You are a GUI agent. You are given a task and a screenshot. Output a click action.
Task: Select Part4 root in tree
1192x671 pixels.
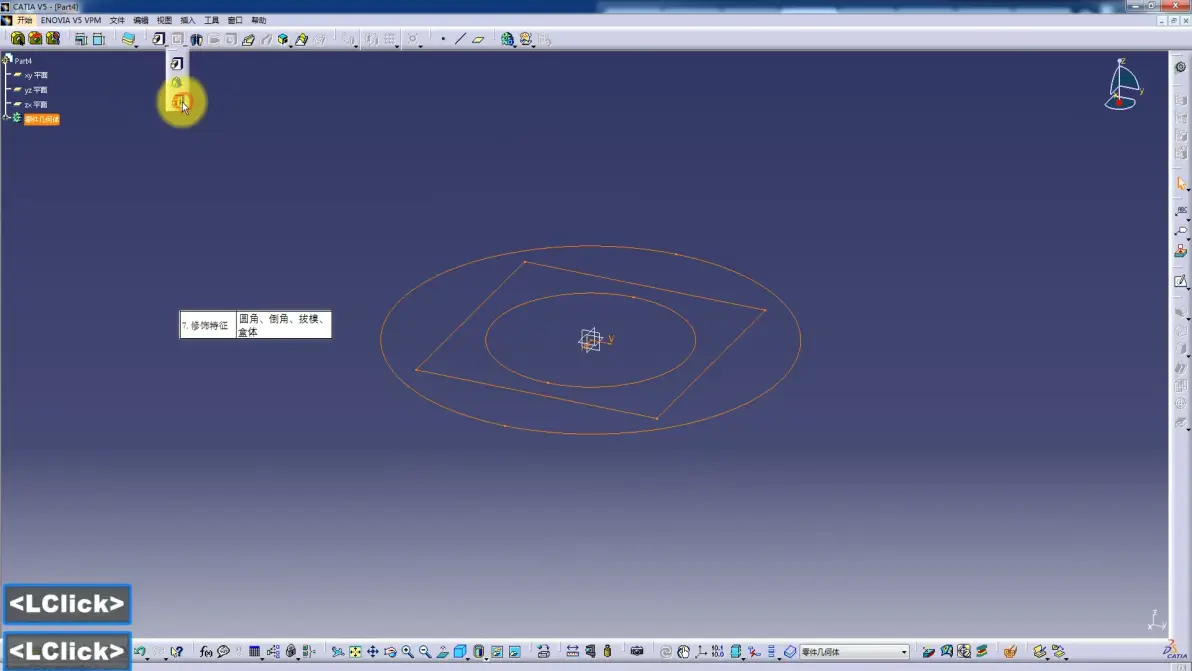(x=23, y=61)
